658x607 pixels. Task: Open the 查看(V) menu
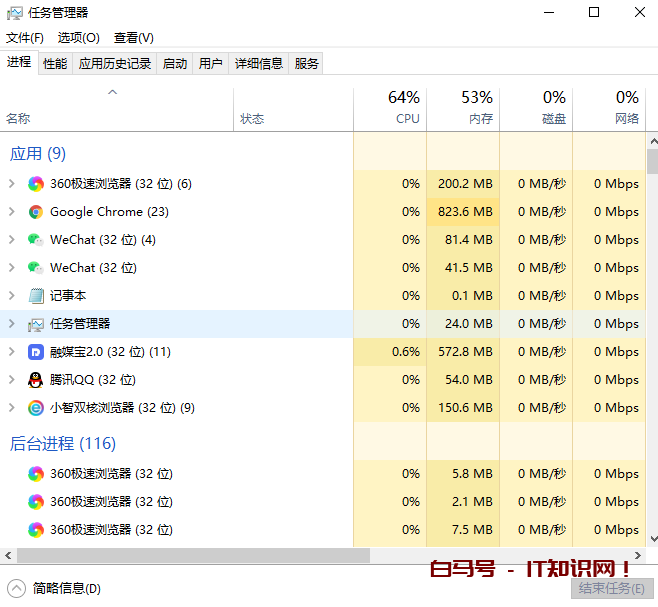[133, 38]
